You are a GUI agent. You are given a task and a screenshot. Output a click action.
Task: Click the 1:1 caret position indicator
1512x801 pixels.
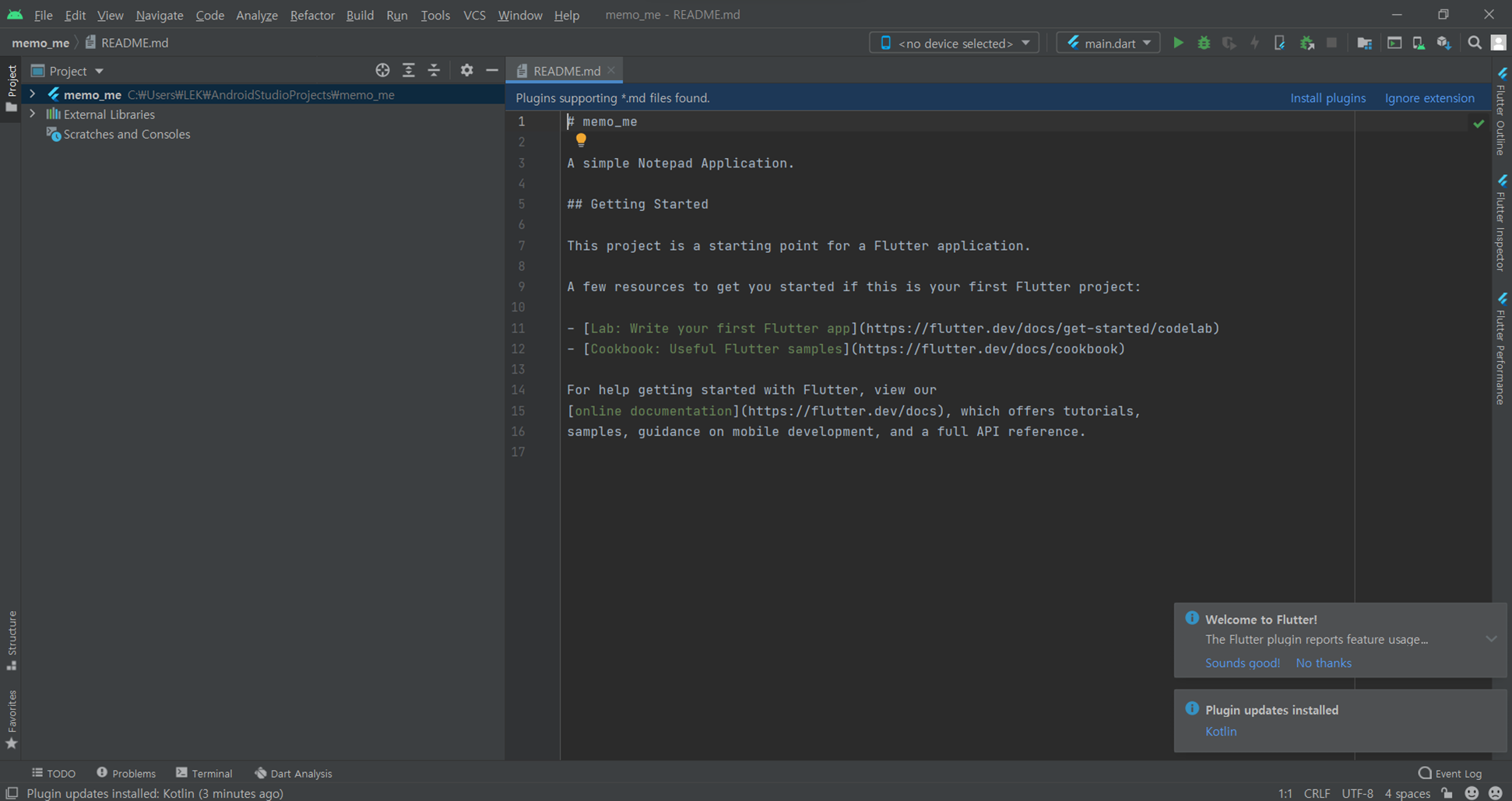coord(1285,793)
